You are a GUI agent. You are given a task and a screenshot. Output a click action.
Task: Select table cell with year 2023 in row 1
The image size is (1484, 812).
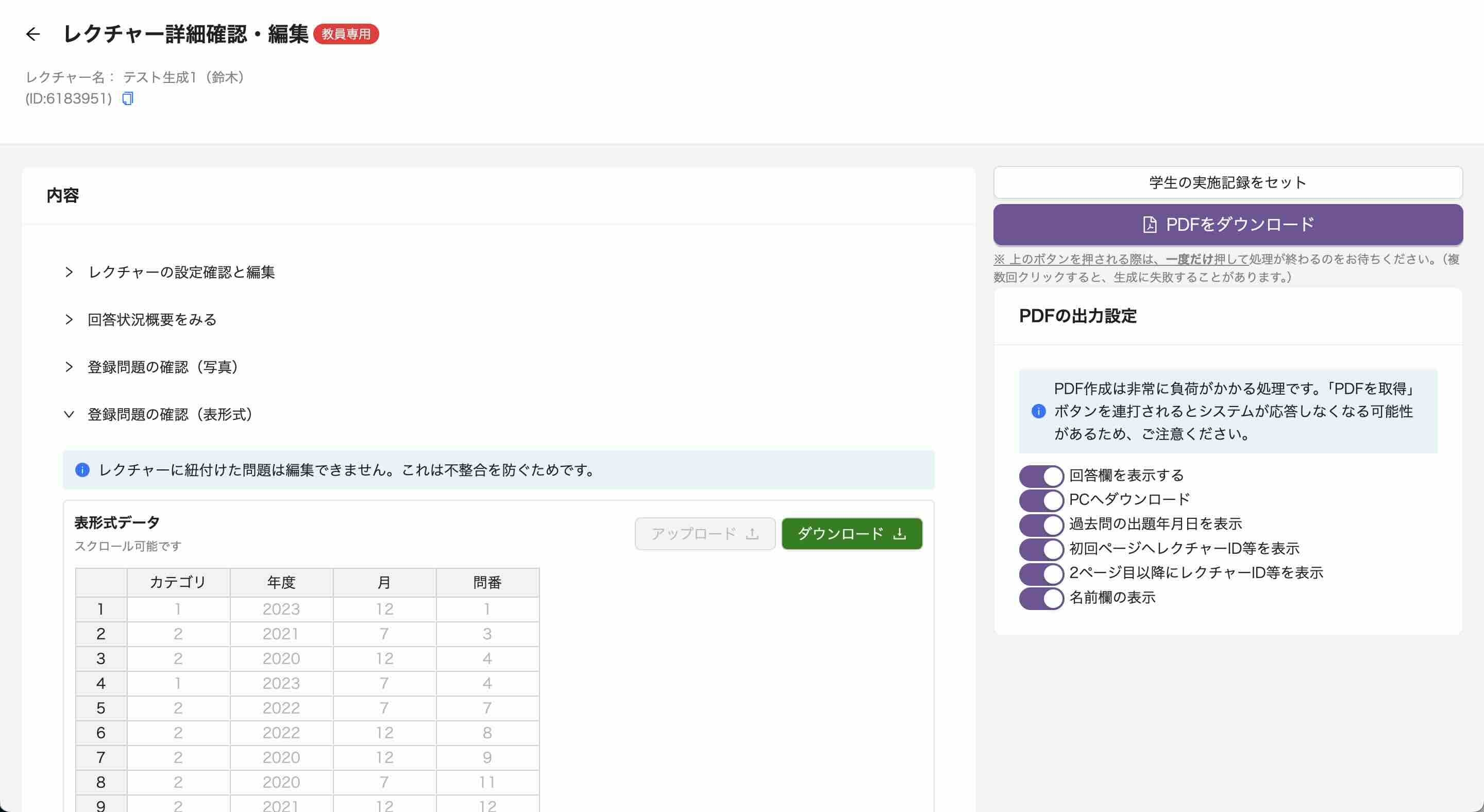coord(281,608)
